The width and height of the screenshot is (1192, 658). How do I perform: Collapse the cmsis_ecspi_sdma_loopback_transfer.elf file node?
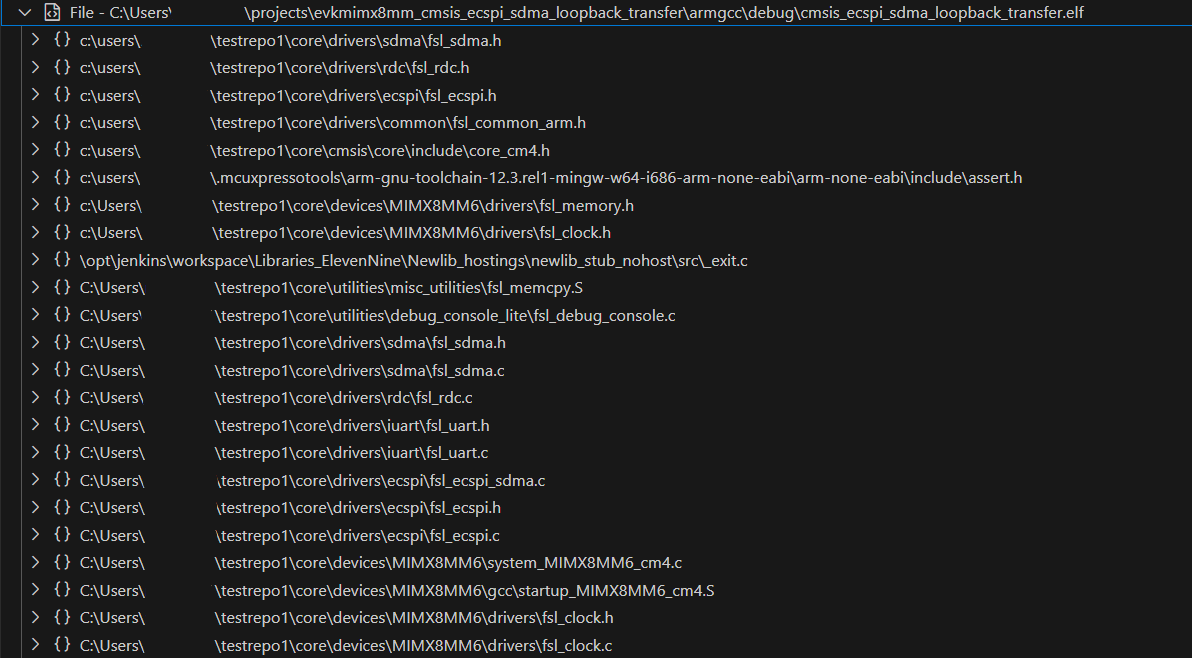(26, 13)
